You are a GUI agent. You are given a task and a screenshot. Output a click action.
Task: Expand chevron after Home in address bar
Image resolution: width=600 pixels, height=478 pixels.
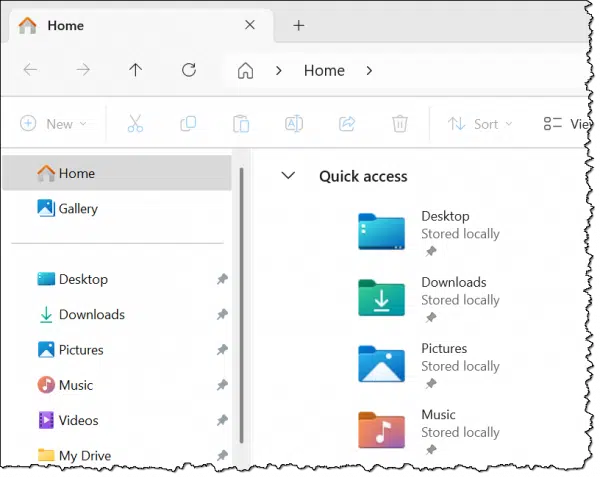click(x=369, y=70)
